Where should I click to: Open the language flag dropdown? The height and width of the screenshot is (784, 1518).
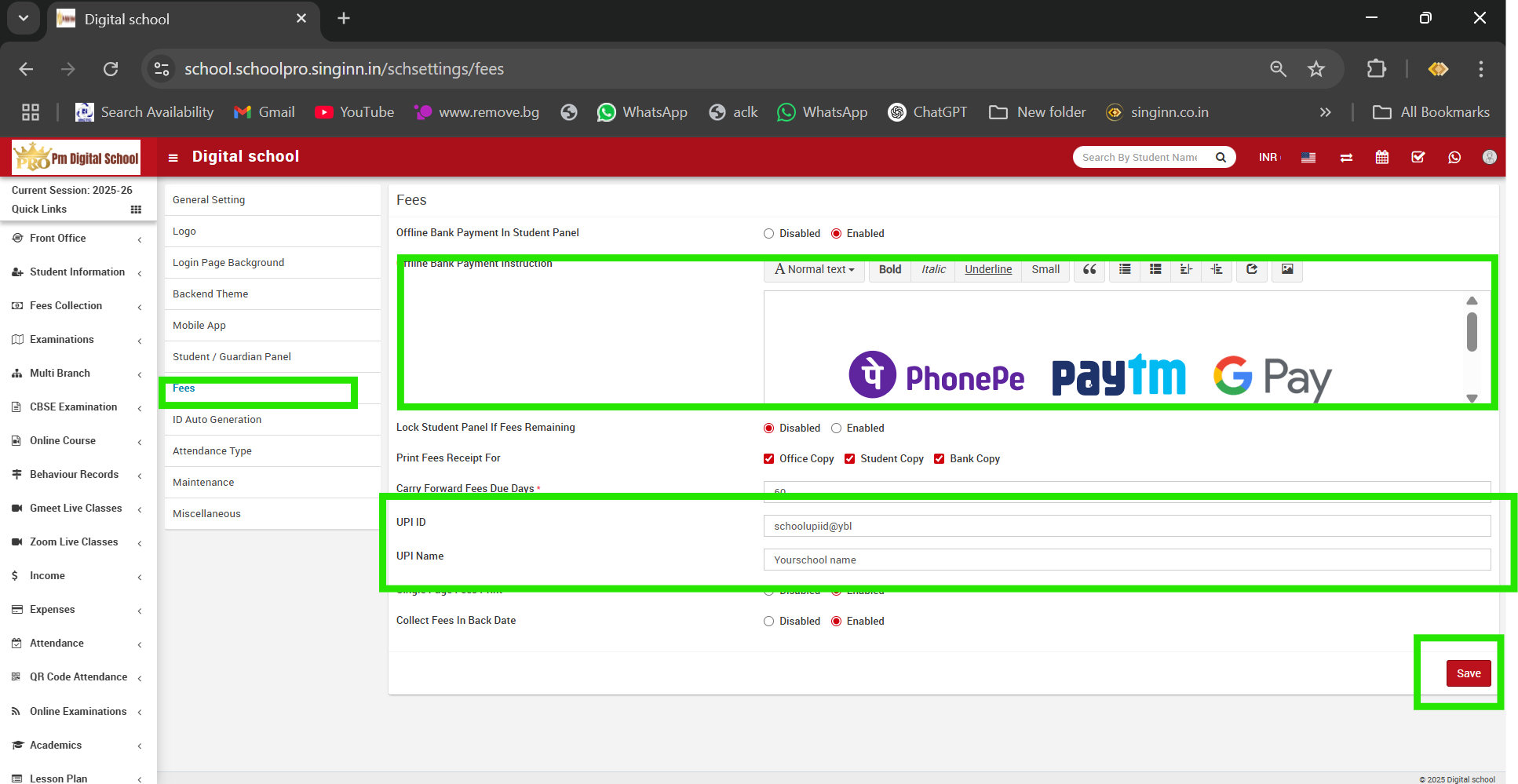[1308, 158]
